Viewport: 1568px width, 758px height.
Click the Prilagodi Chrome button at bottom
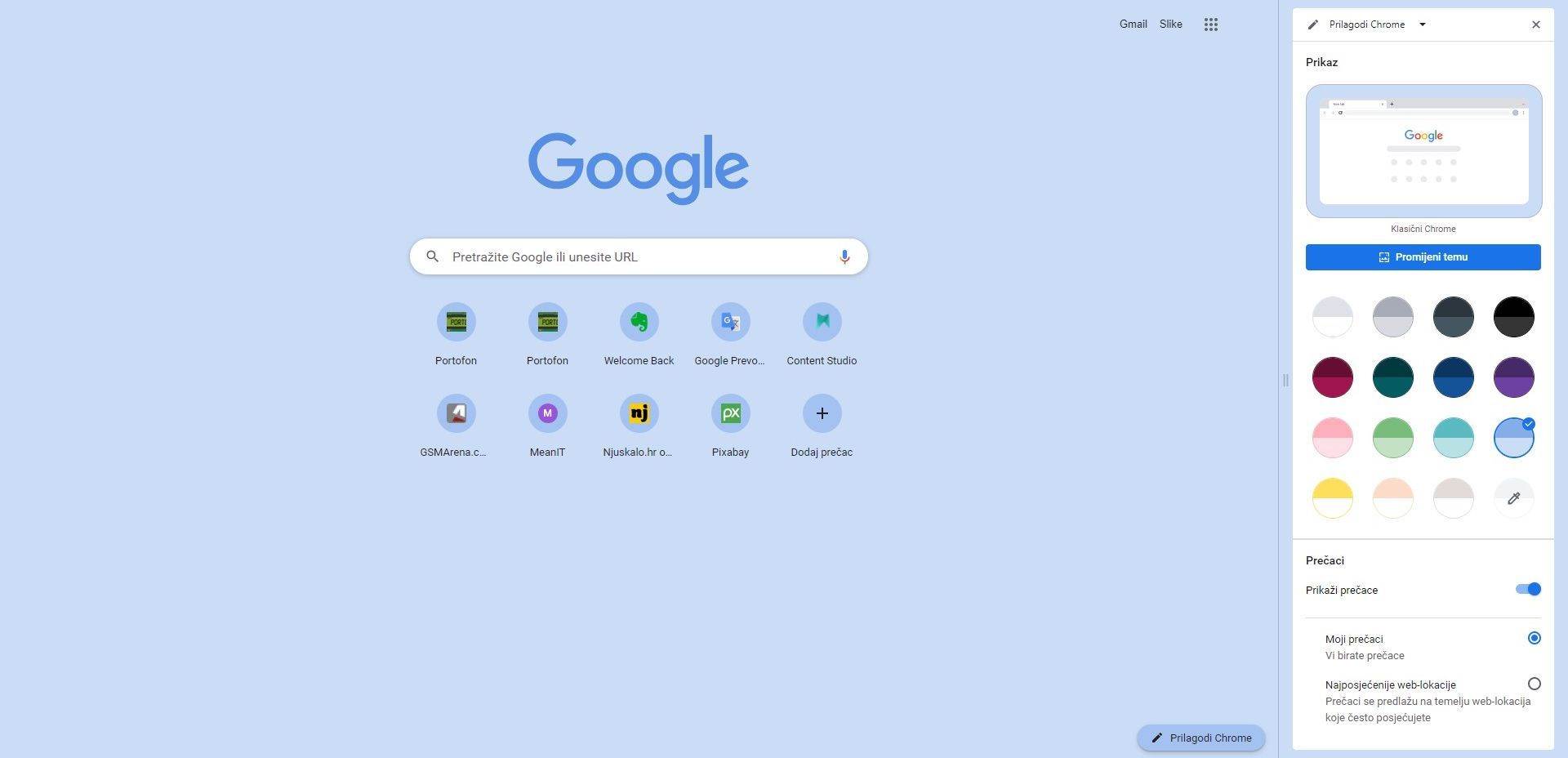[1200, 738]
